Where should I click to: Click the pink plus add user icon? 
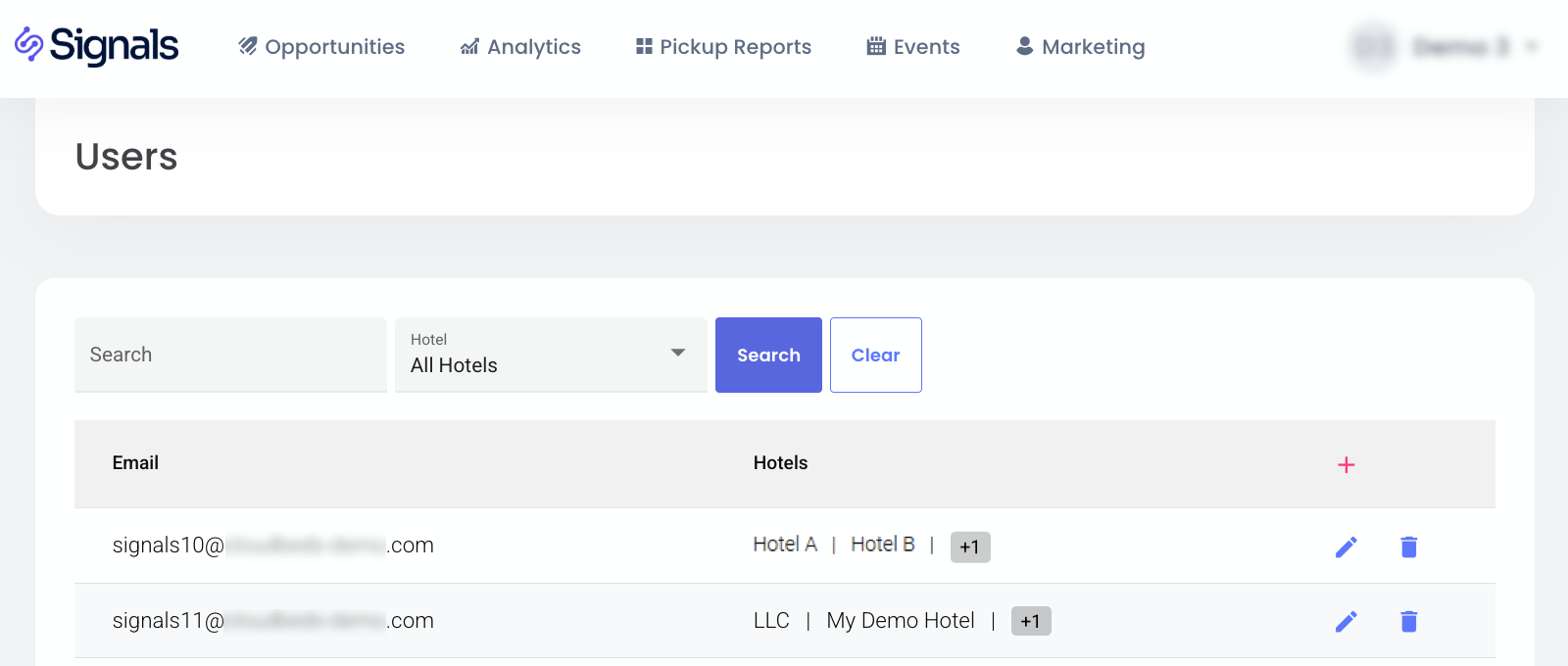tap(1346, 464)
